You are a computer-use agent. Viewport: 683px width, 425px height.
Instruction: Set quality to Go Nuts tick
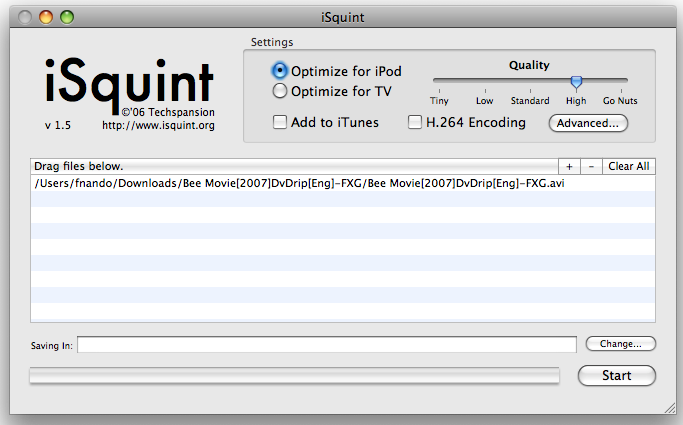[621, 91]
